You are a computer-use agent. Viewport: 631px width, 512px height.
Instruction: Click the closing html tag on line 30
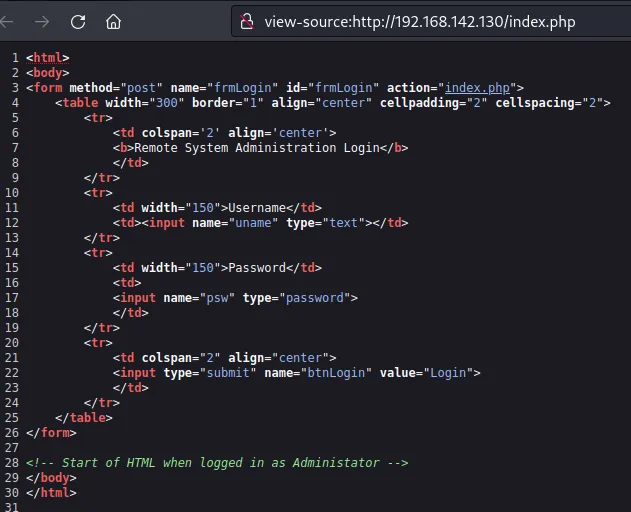pyautogui.click(x=51, y=493)
